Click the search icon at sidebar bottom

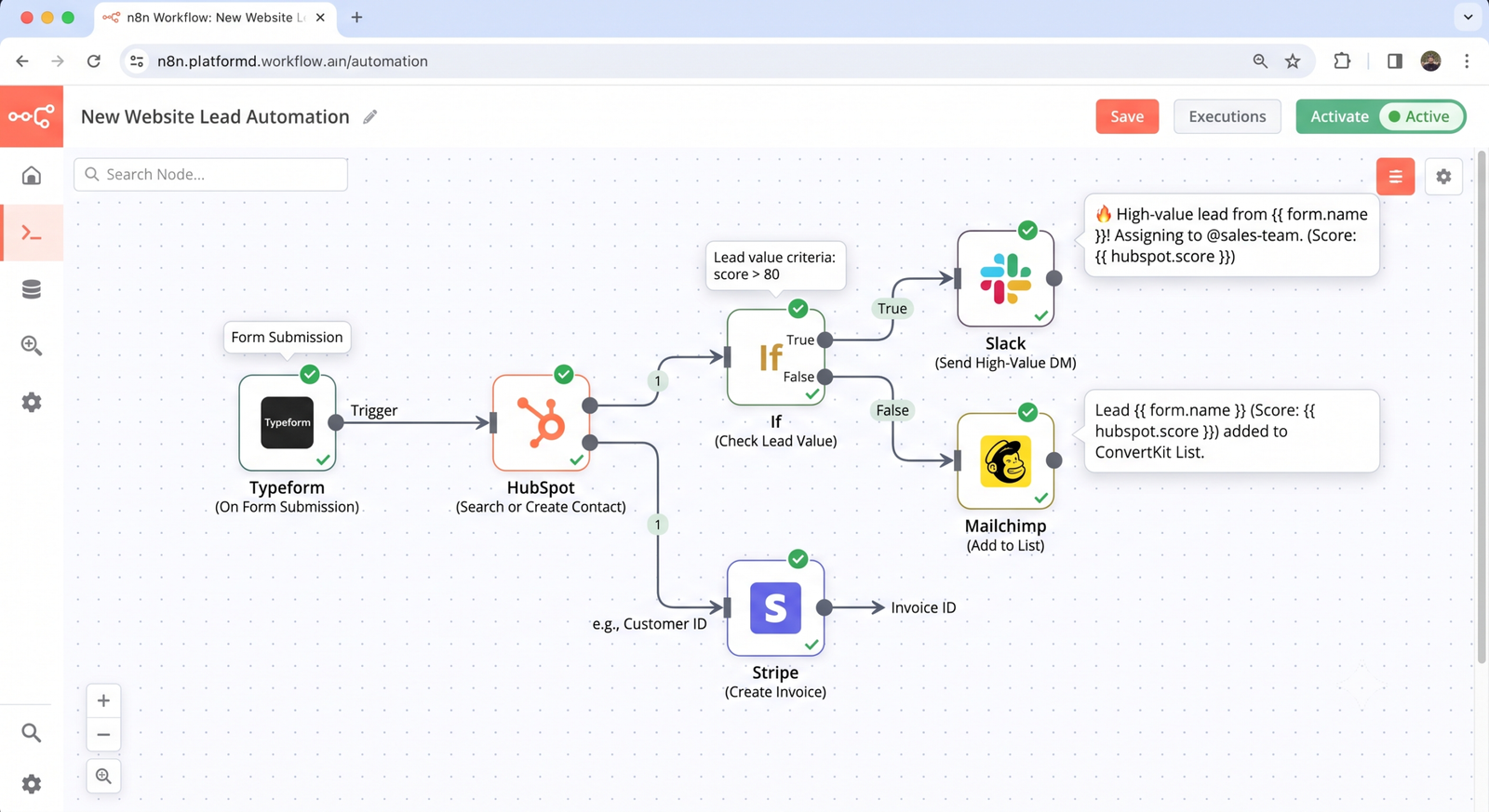point(32,733)
